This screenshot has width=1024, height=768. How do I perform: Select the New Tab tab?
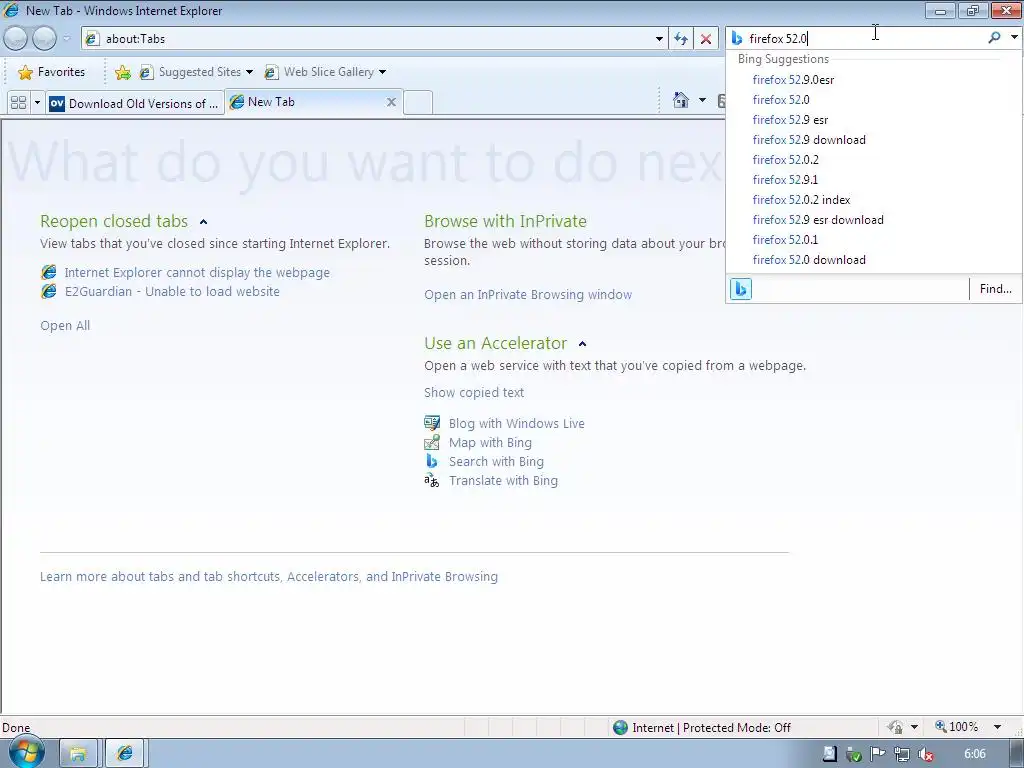[307, 102]
